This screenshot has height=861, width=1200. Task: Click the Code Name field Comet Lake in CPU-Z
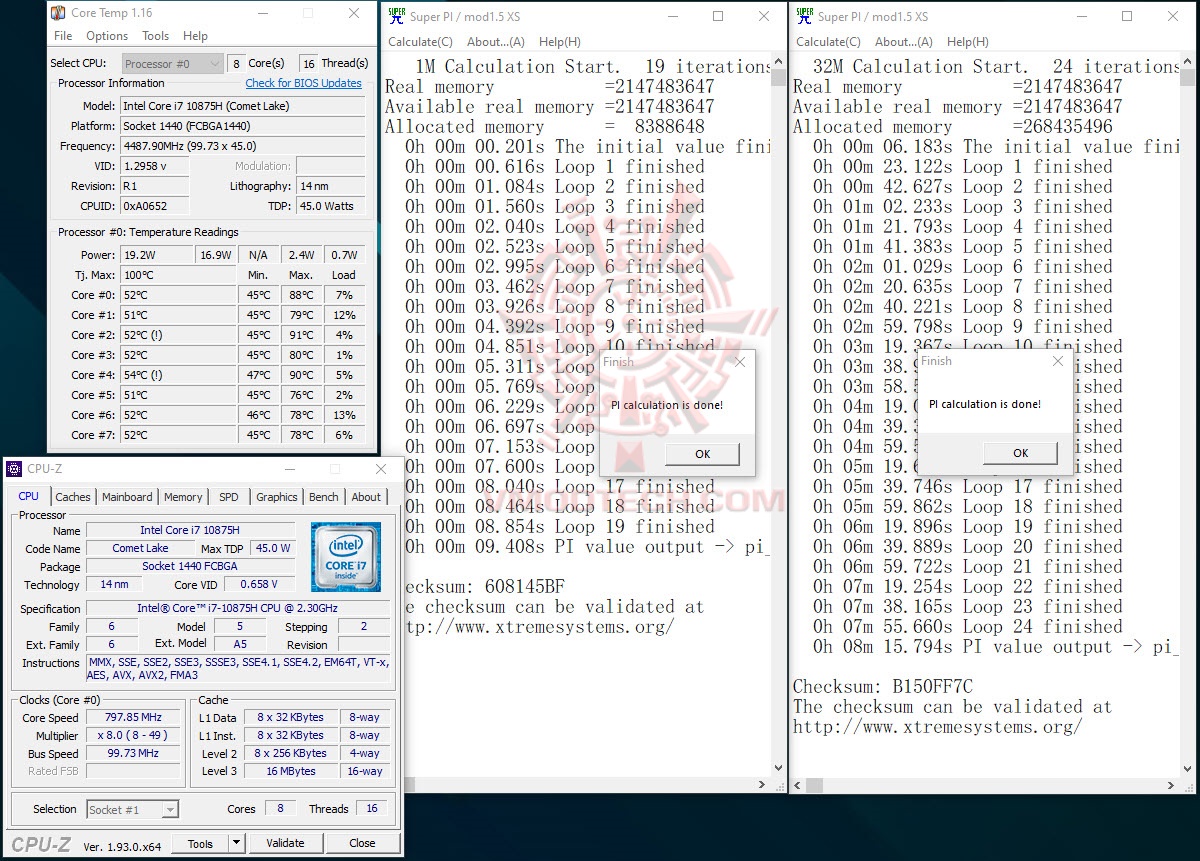coord(140,548)
